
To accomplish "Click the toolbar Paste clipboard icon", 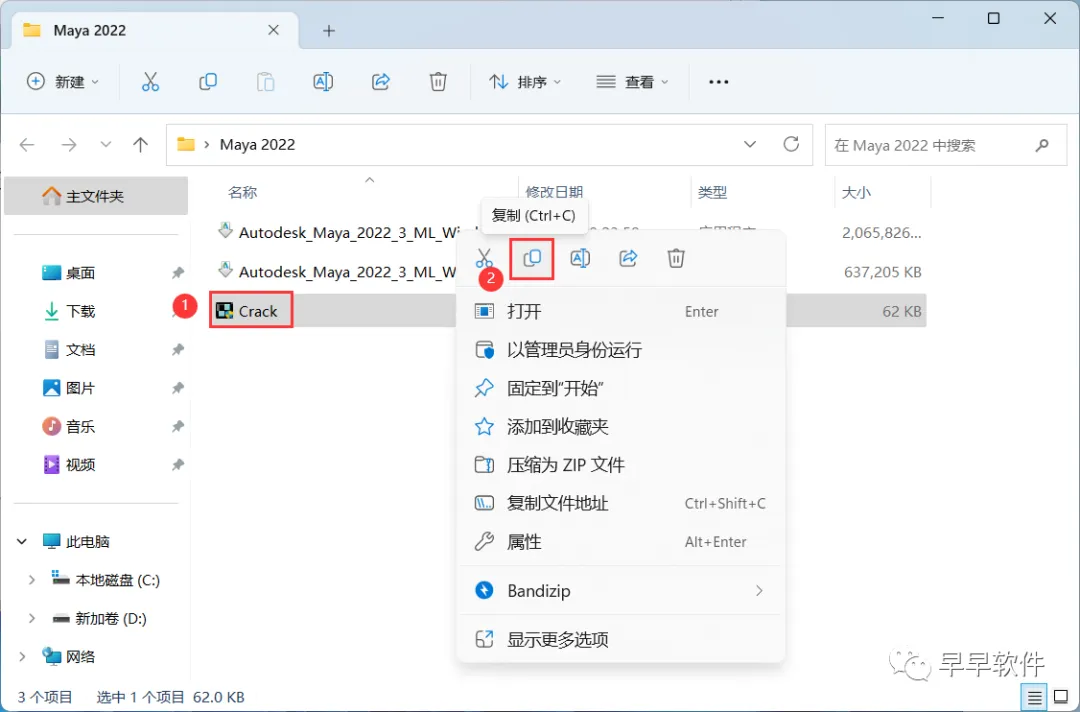I will (x=265, y=82).
